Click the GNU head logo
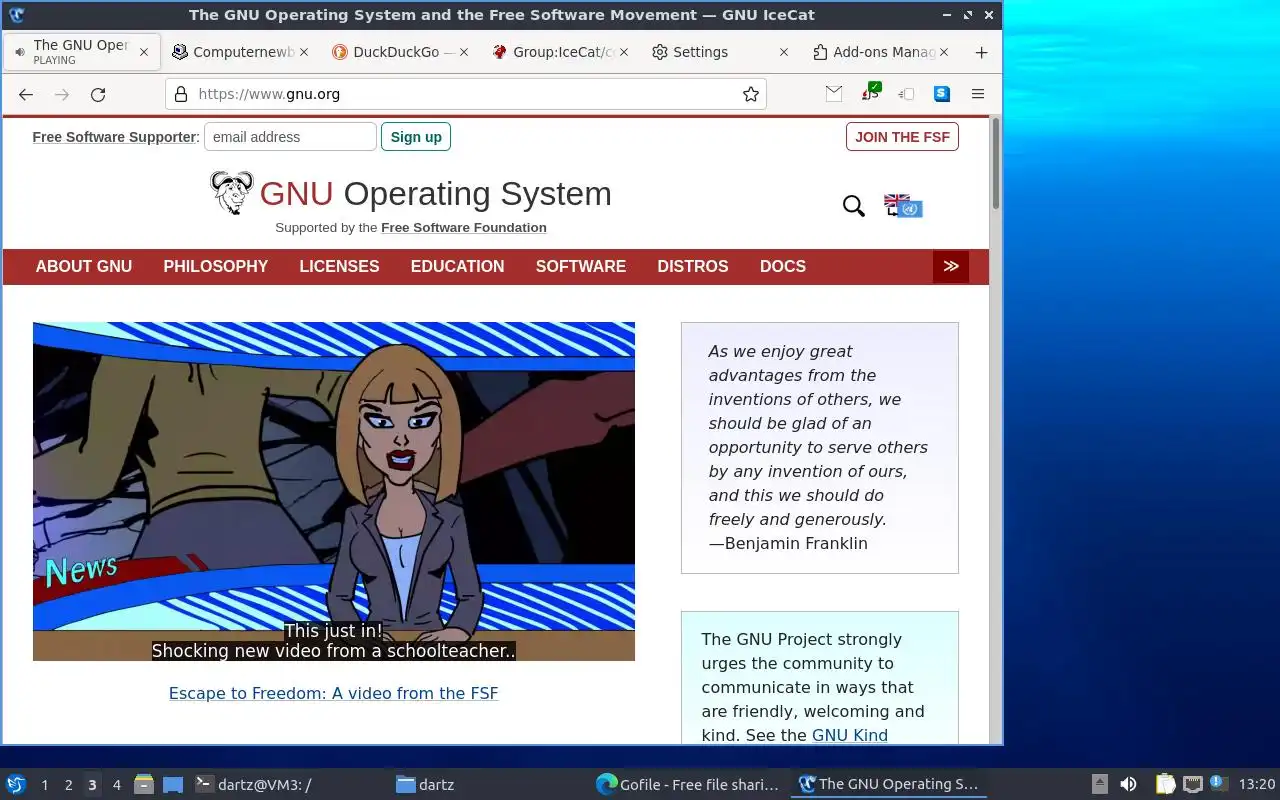The height and width of the screenshot is (800, 1280). tap(232, 192)
